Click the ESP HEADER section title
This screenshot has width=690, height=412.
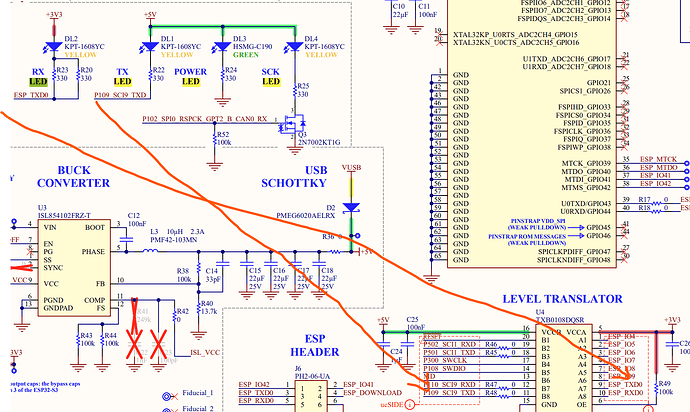pyautogui.click(x=314, y=346)
